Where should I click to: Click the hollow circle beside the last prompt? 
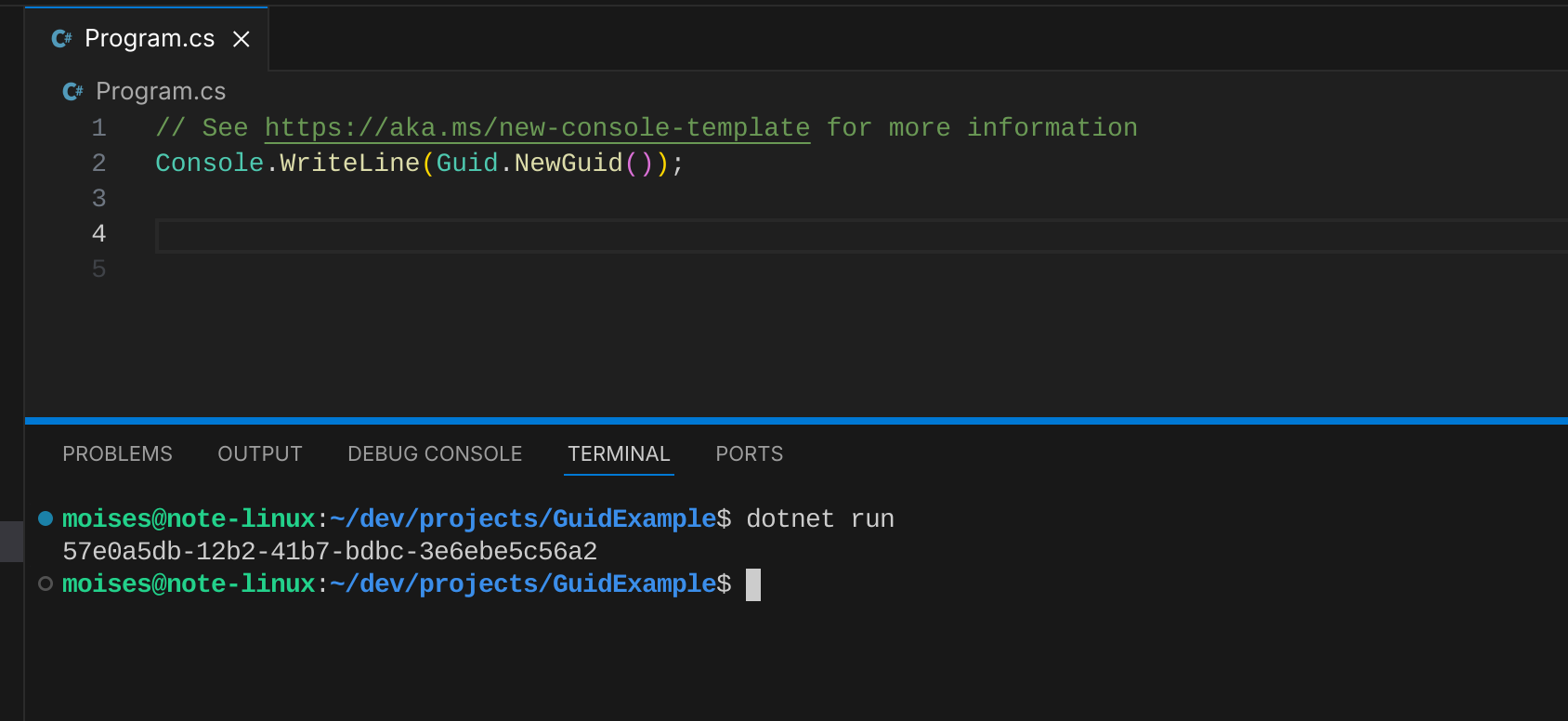pyautogui.click(x=45, y=583)
